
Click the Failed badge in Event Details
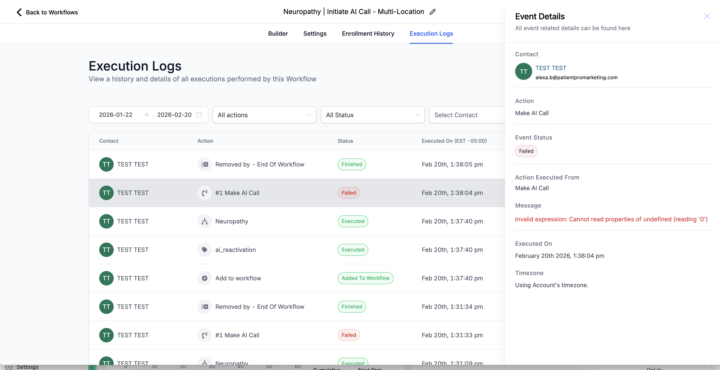[x=526, y=151]
